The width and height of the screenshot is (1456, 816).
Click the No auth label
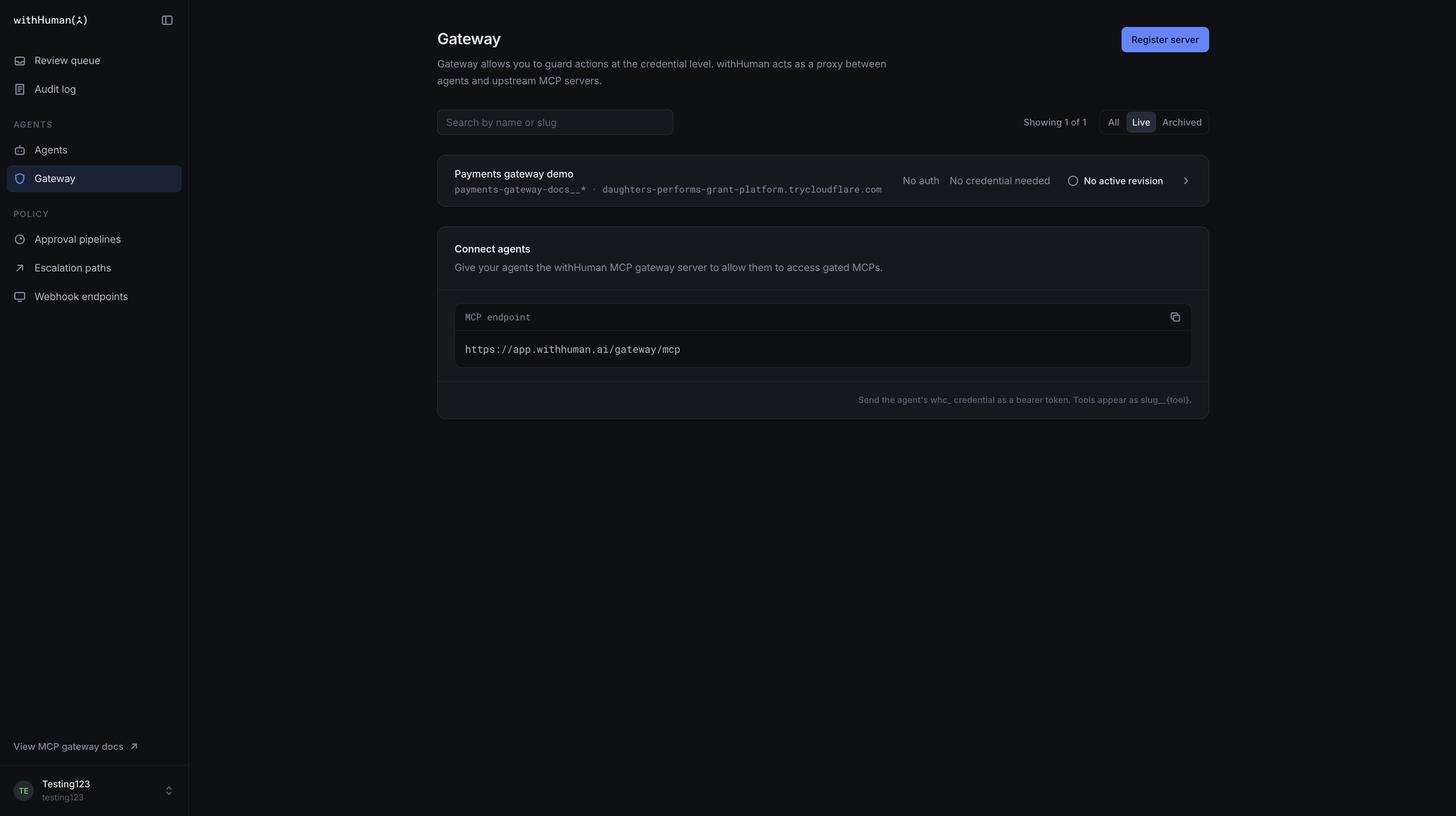point(921,181)
